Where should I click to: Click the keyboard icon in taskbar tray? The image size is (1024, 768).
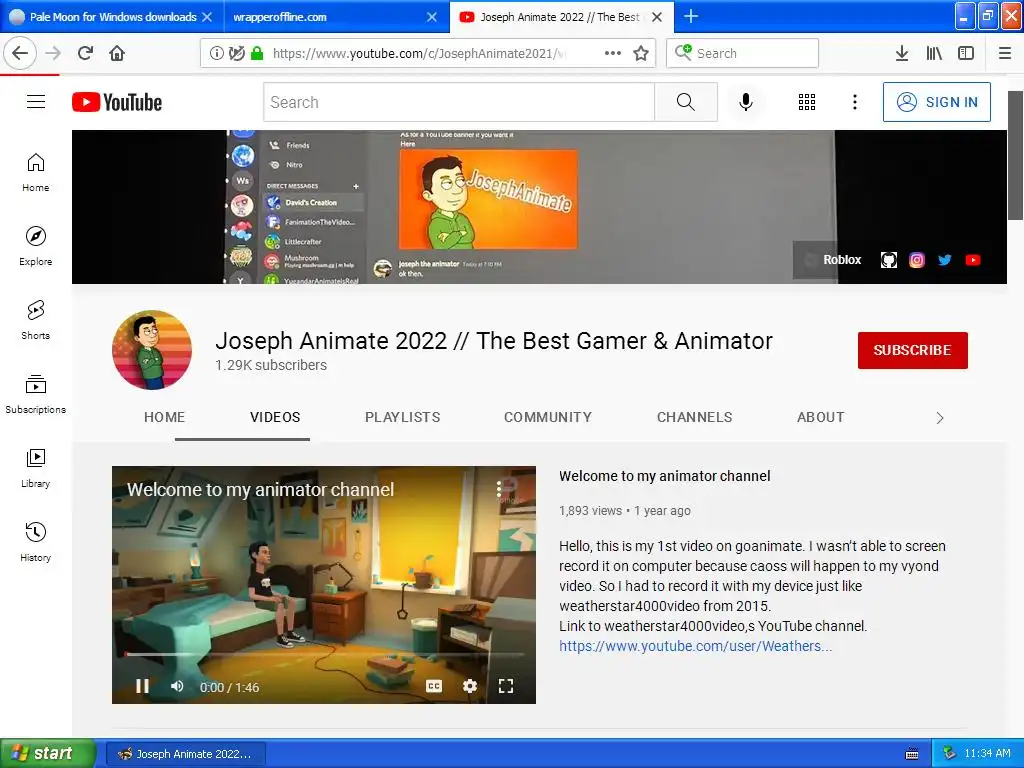pyautogui.click(x=912, y=754)
